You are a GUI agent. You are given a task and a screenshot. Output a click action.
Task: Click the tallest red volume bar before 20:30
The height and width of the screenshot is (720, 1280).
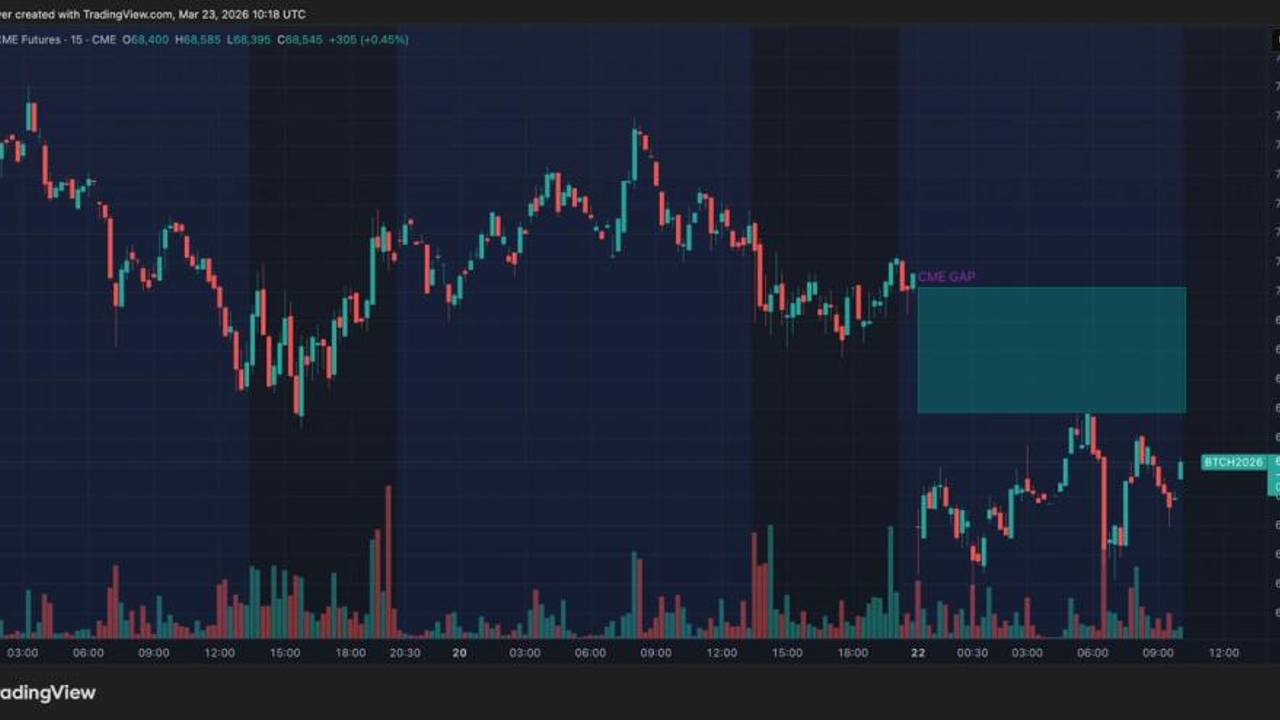pyautogui.click(x=388, y=560)
